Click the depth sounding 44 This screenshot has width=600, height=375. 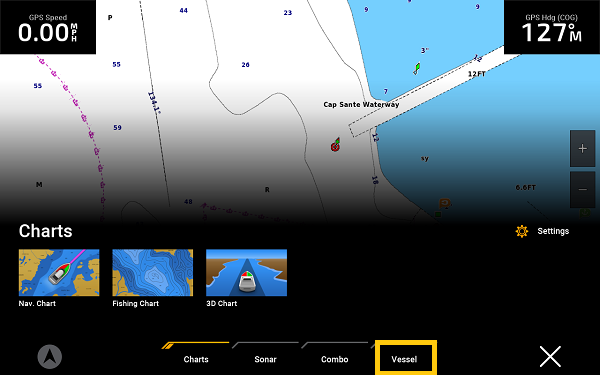coord(184,11)
